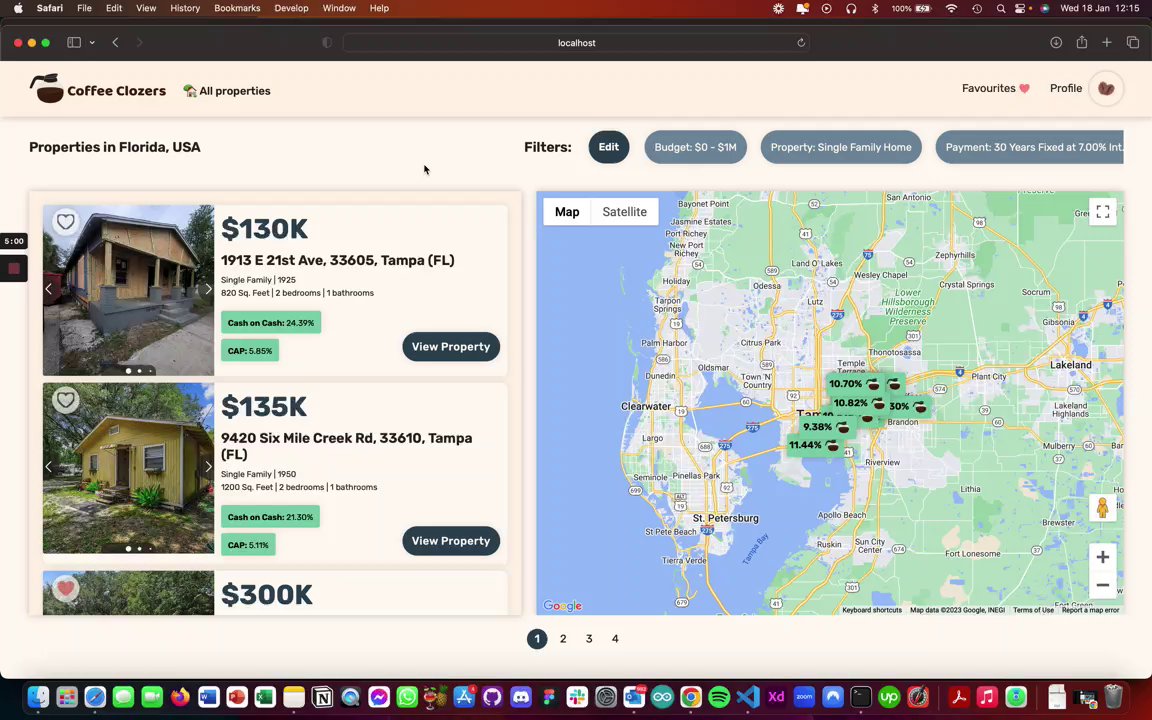The width and height of the screenshot is (1152, 720).
Task: Go to results page 4
Action: [615, 639]
